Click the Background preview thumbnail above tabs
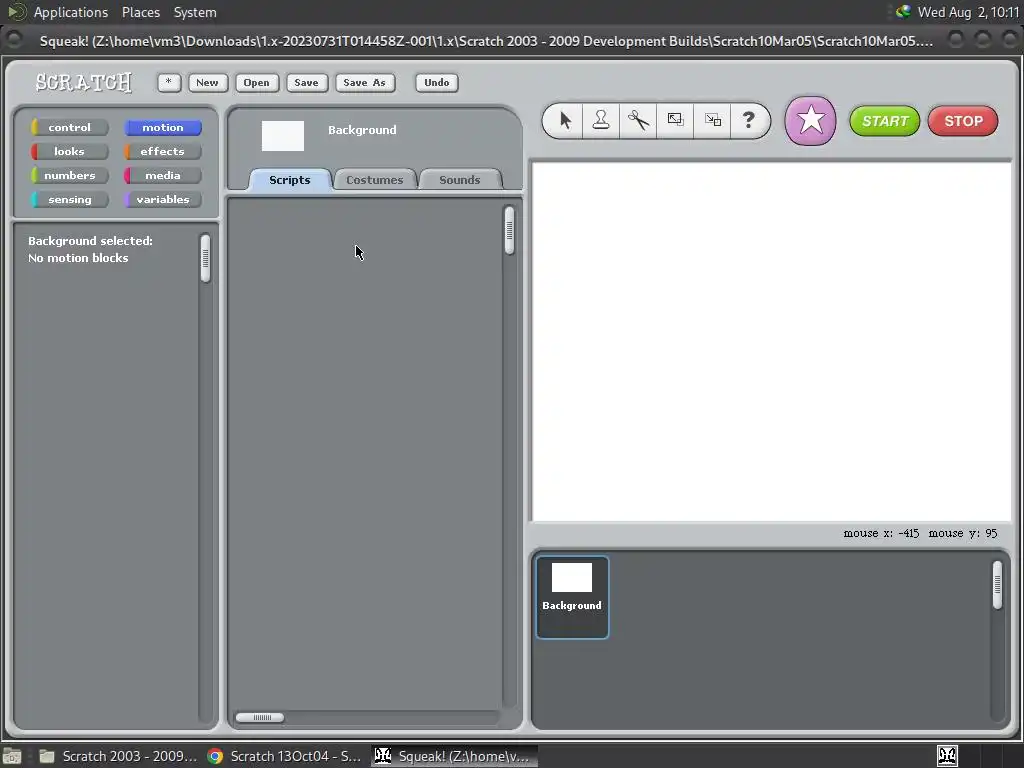 (283, 136)
